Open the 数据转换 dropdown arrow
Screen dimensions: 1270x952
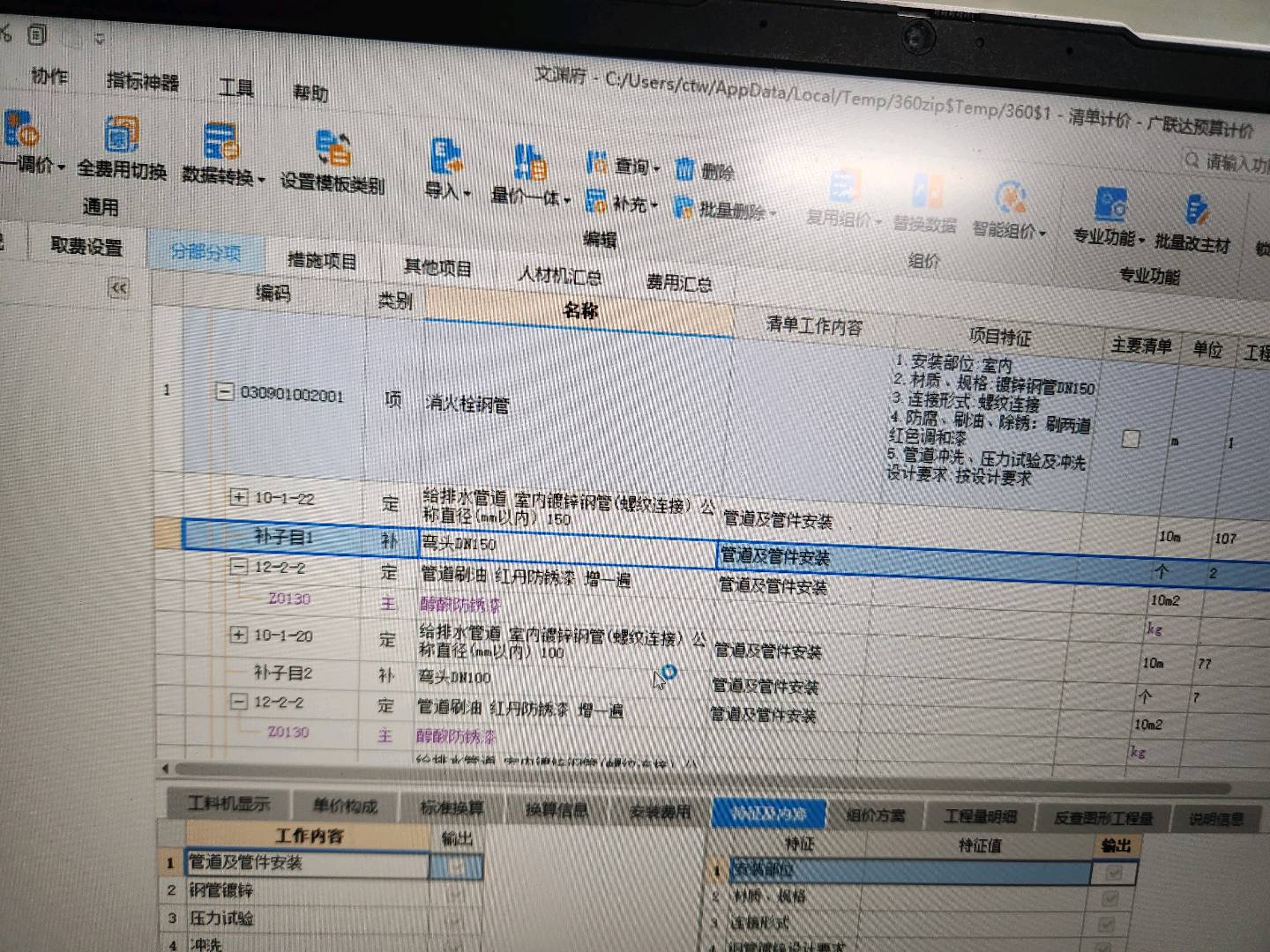[x=262, y=180]
